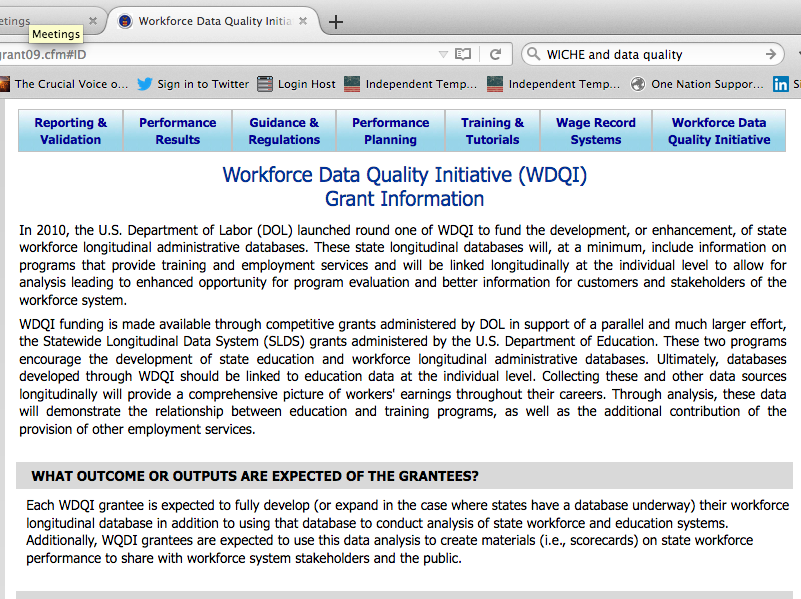Click the first Independent Temp bookmark flag icon
Screen dimensions: 801x599
[x=352, y=84]
